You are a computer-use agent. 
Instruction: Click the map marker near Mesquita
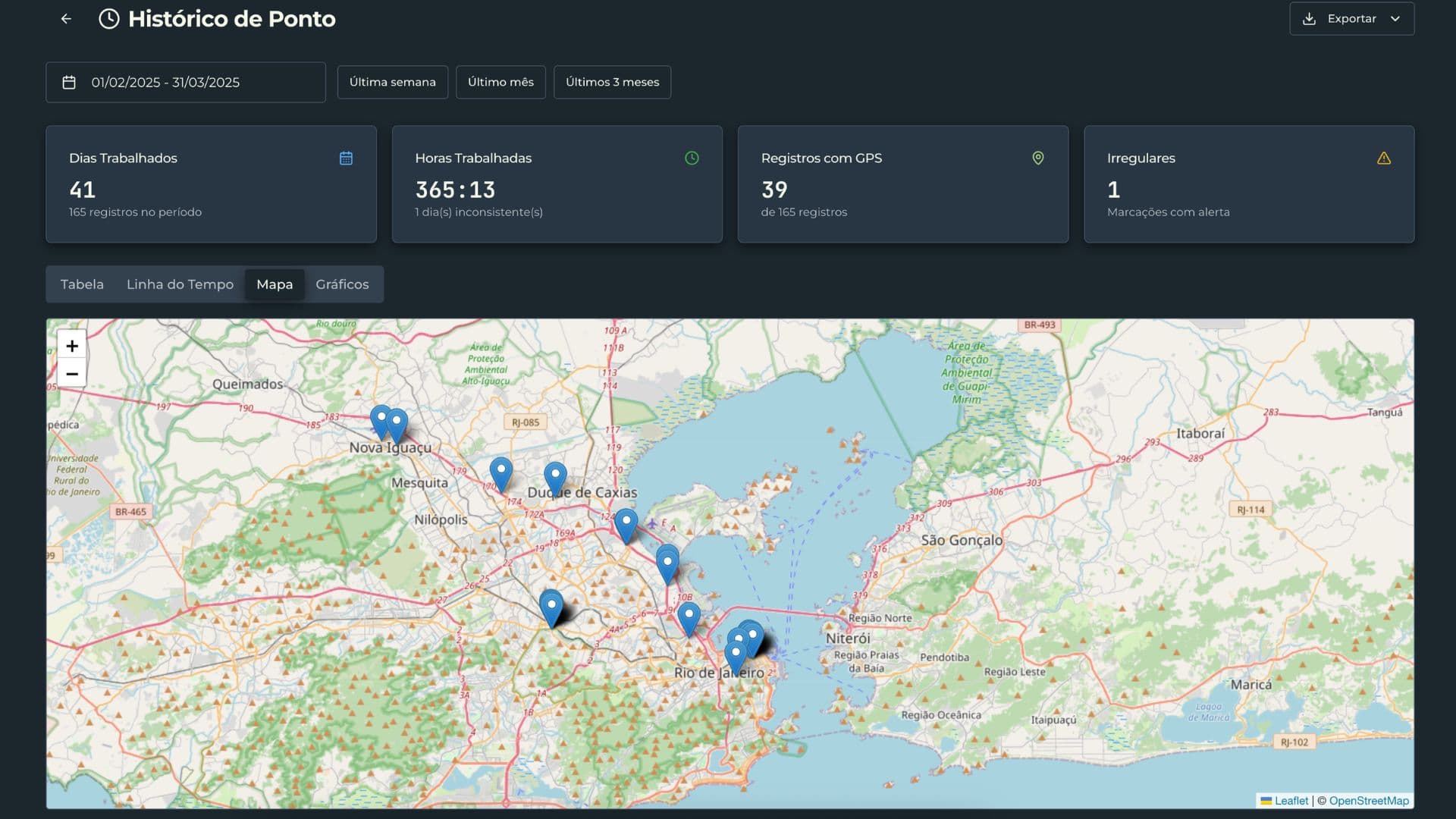(x=500, y=473)
